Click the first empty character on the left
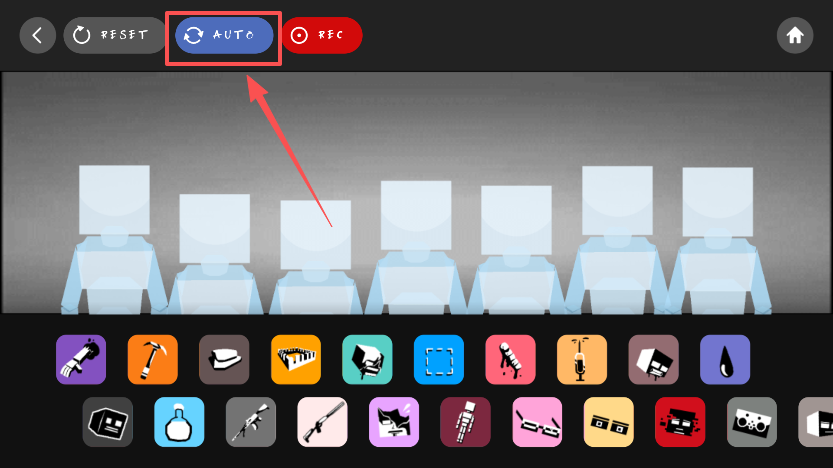Image resolution: width=833 pixels, height=468 pixels. pos(114,239)
